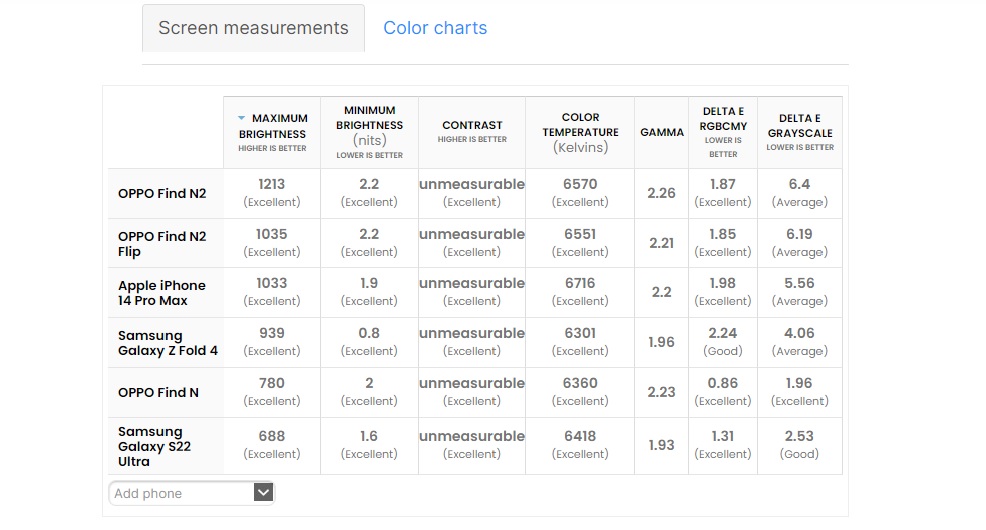
Task: Click the Maximum Brightness sort arrow icon
Action: 242,118
